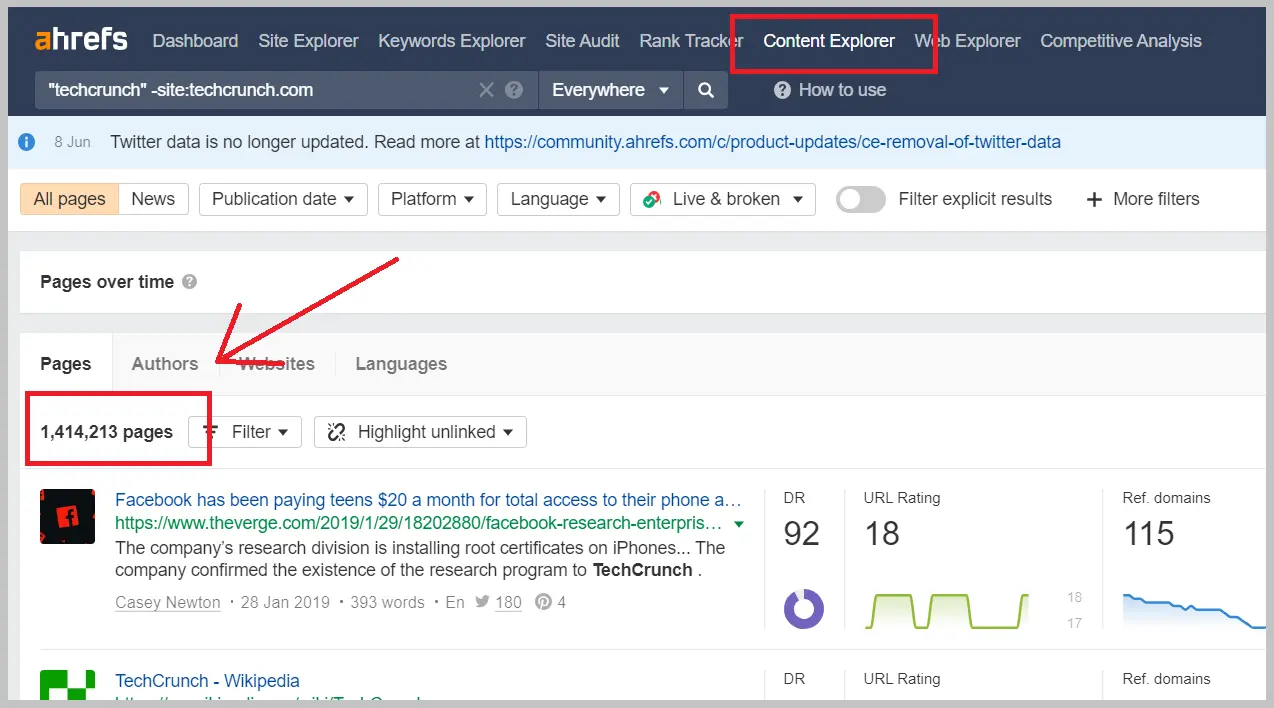Click the 1,414,213 pages count
1274x708 pixels.
coord(106,432)
